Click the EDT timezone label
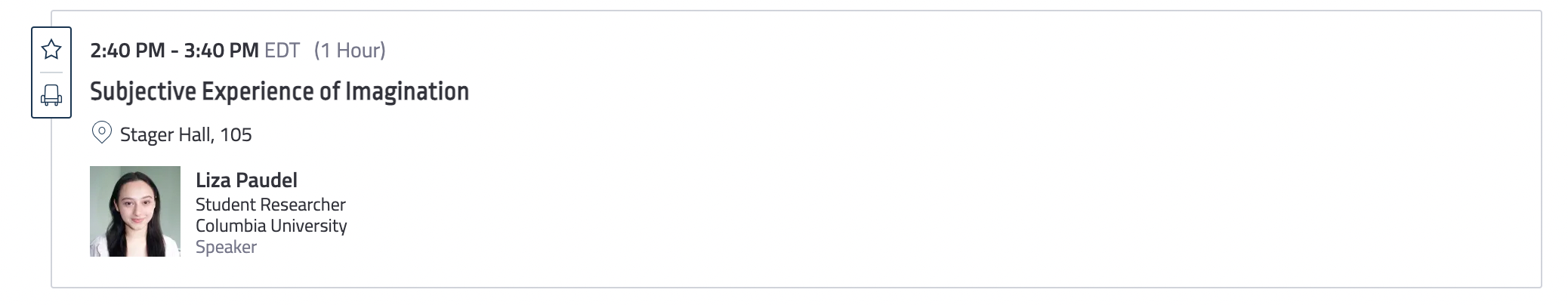Screen dimensions: 1568x305 (282, 51)
